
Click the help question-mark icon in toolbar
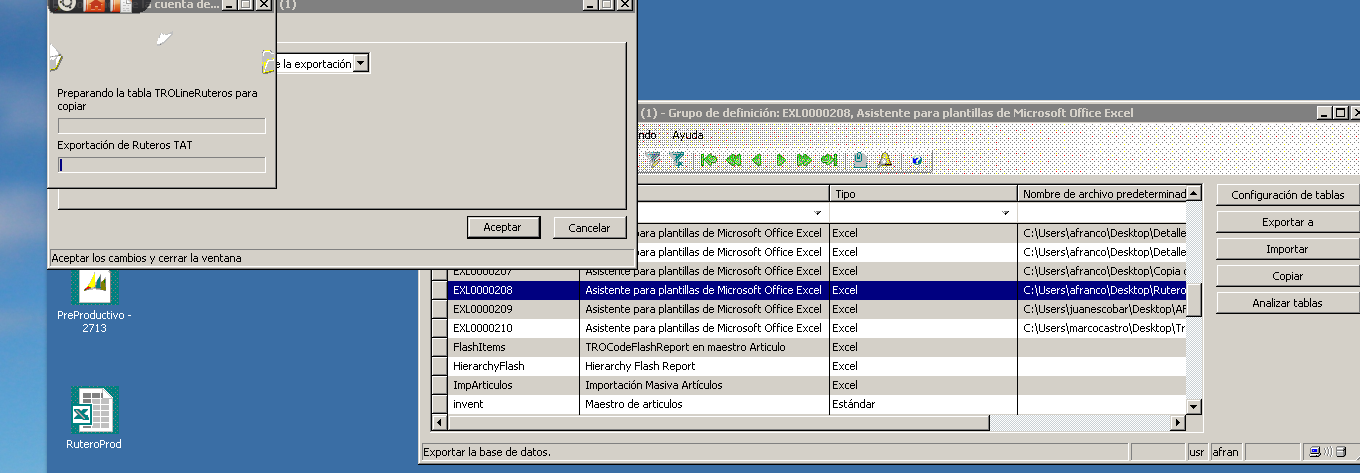point(916,159)
